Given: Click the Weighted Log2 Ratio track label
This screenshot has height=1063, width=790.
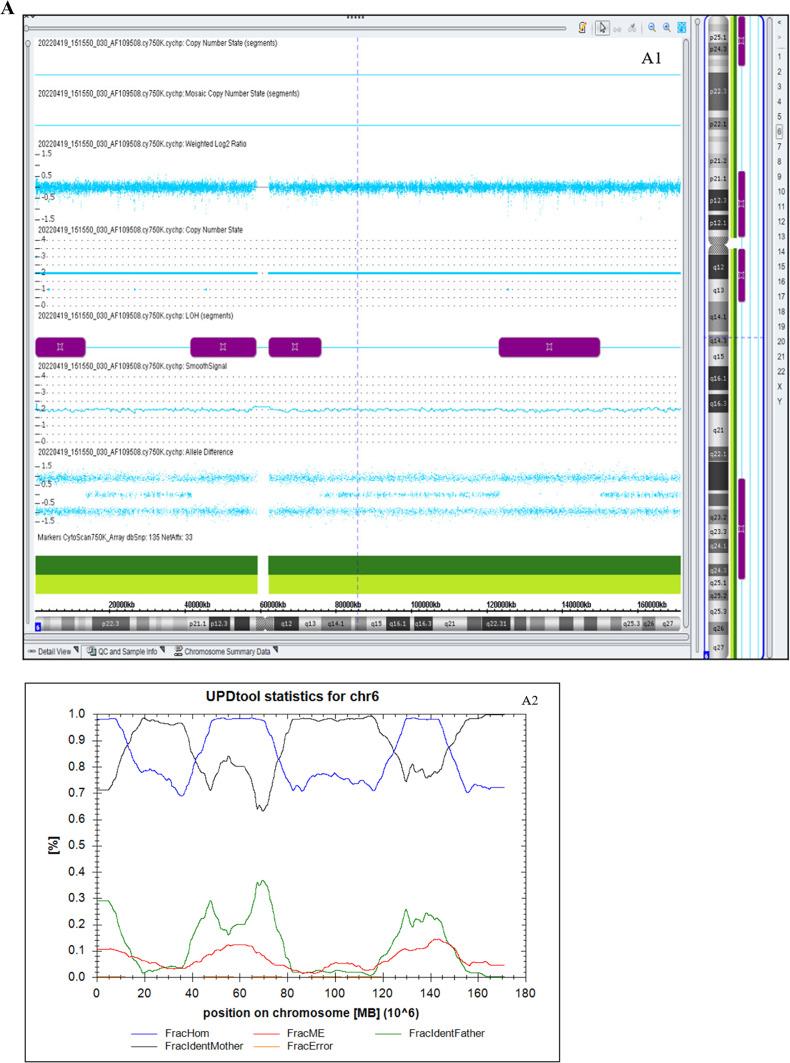Looking at the screenshot, I should click(x=142, y=144).
